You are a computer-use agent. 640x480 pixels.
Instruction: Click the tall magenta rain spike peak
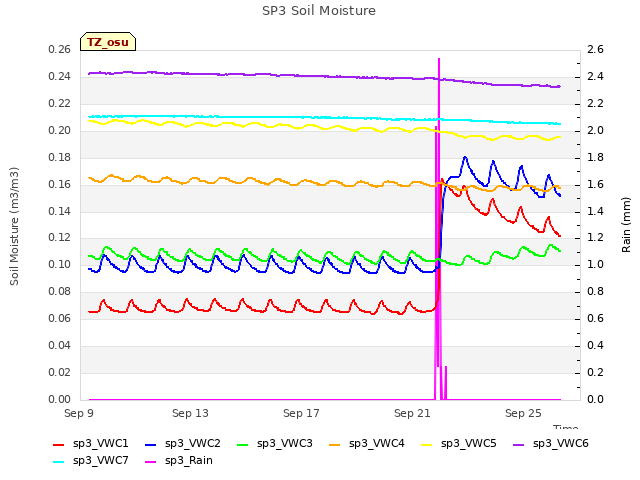tap(439, 60)
